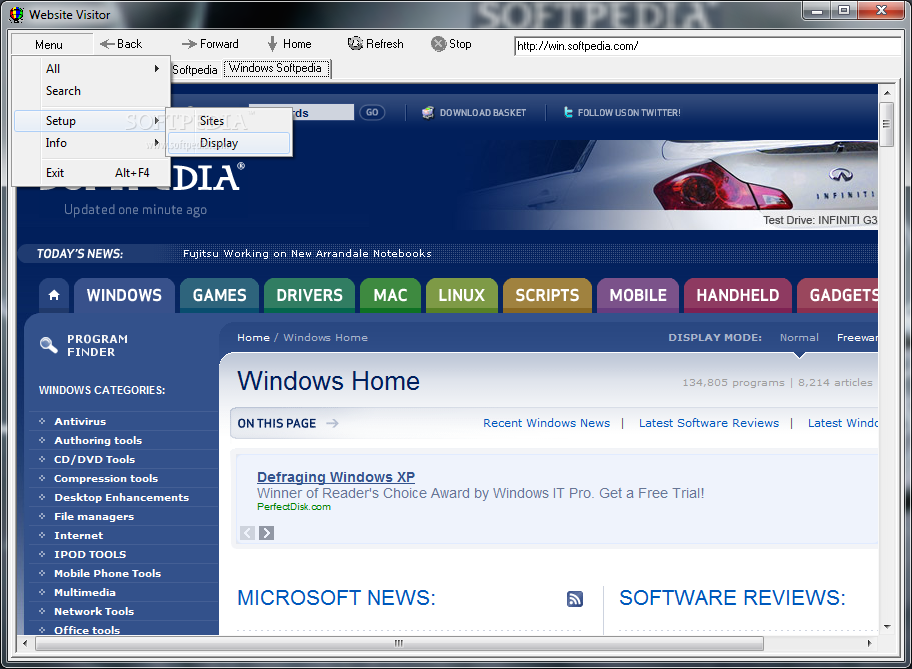This screenshot has width=912, height=669.
Task: Click the Forward arrow icon
Action: (x=189, y=44)
